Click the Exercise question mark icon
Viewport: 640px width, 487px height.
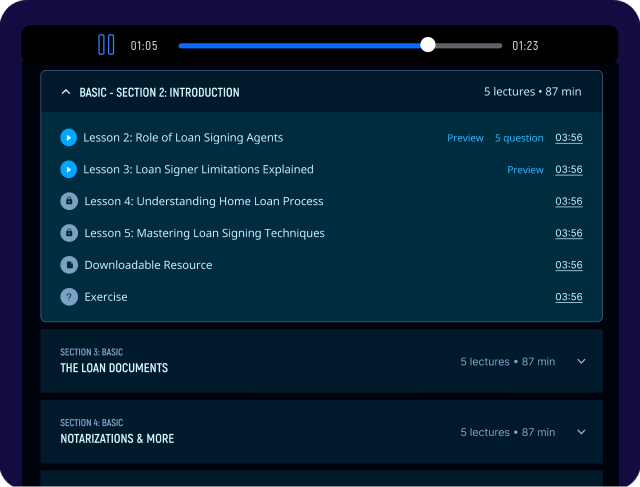click(x=69, y=297)
